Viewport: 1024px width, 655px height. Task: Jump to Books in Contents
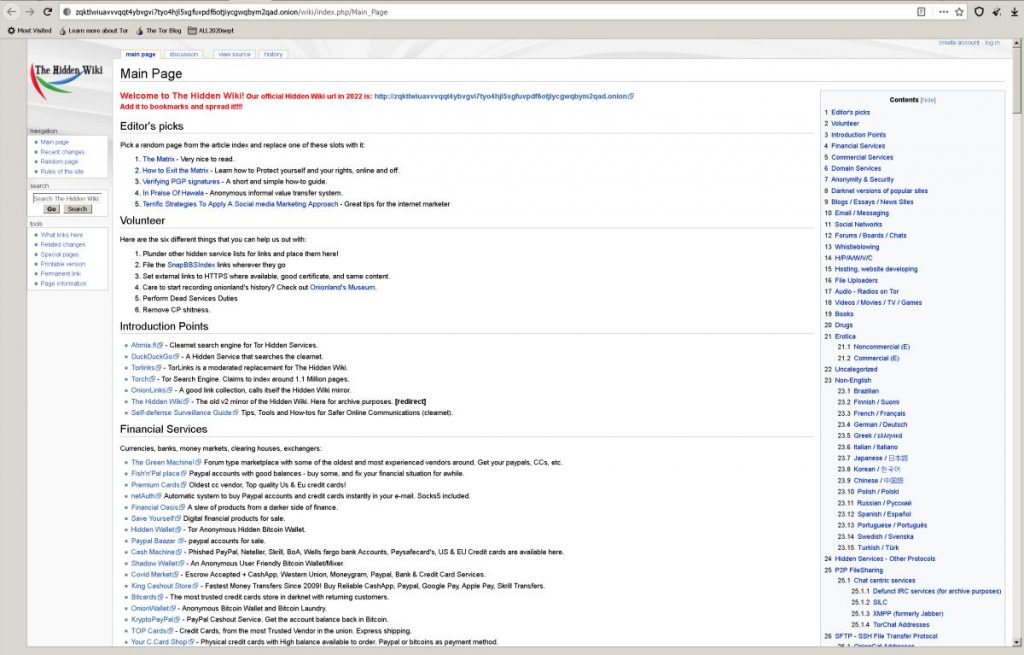[x=844, y=313]
